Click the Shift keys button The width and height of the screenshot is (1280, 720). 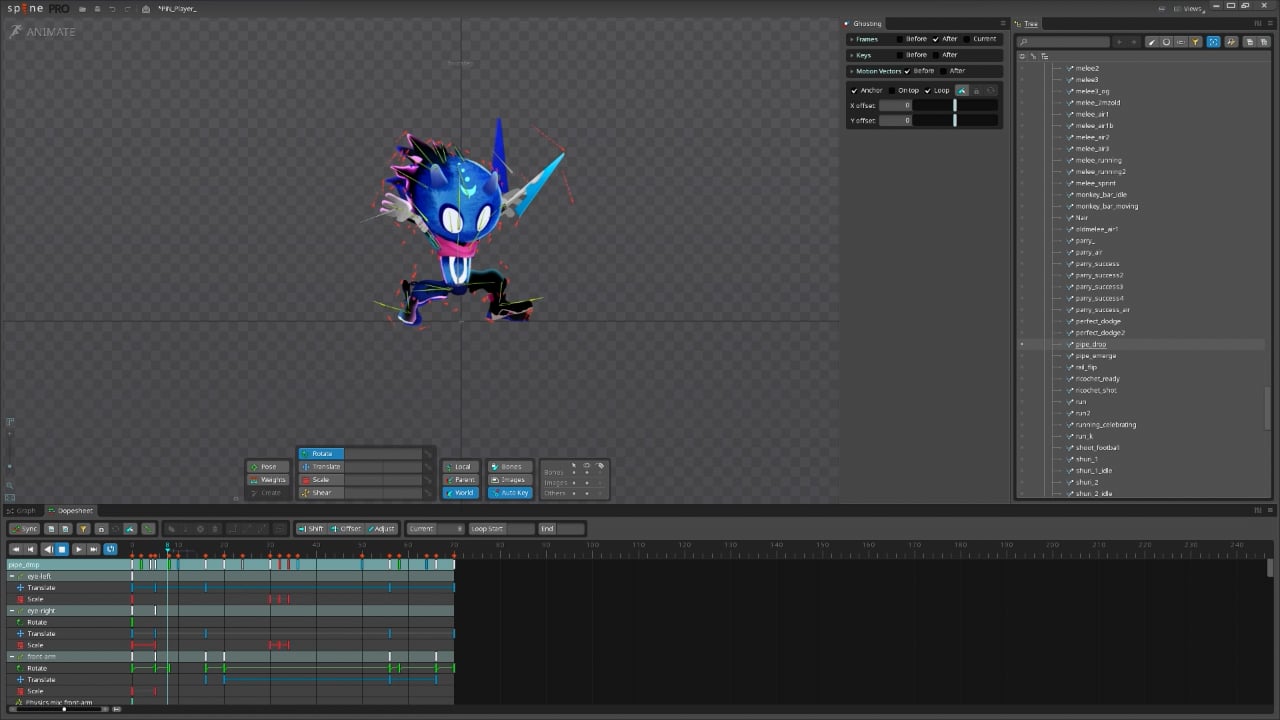pyautogui.click(x=312, y=529)
